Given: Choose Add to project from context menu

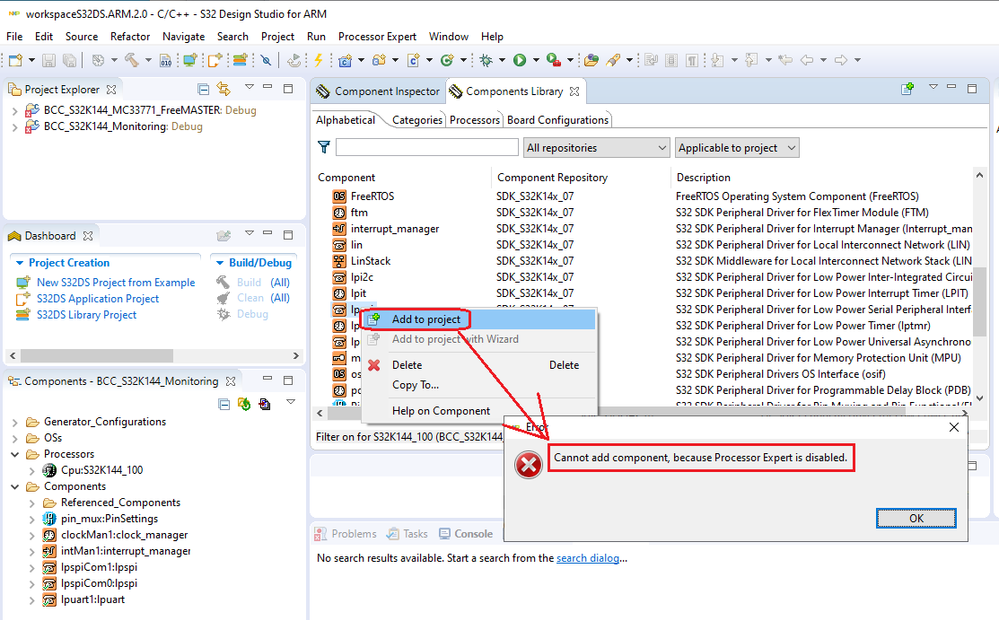Looking at the screenshot, I should [425, 318].
